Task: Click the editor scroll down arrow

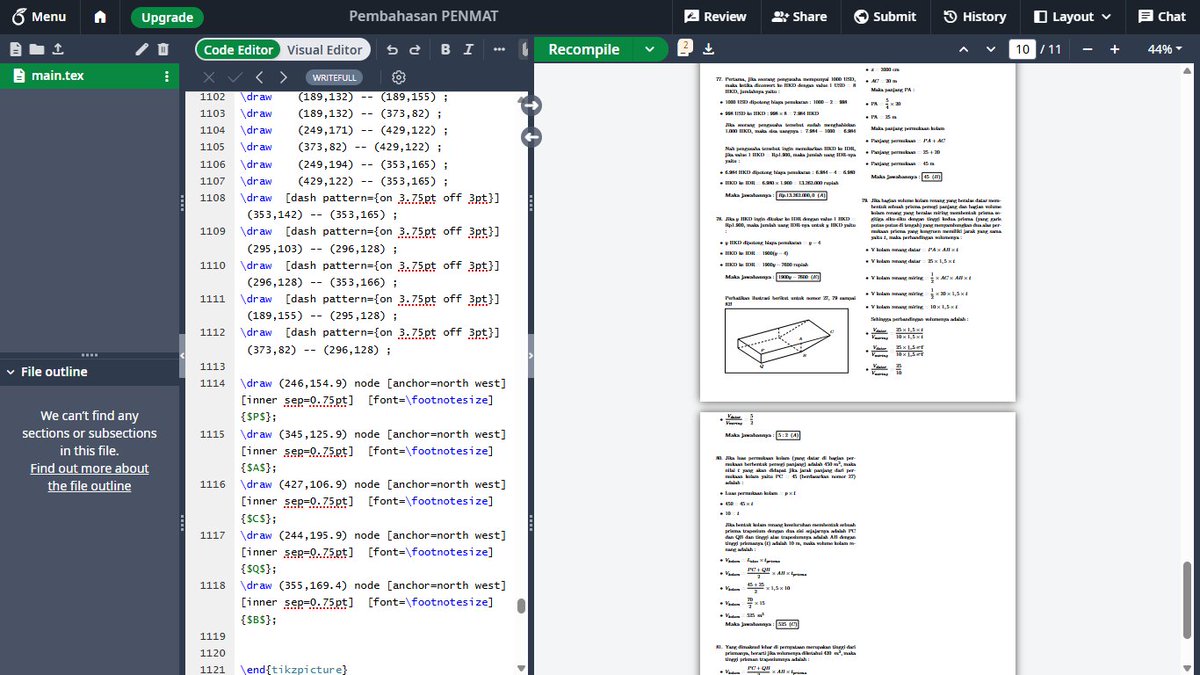Action: click(x=520, y=668)
